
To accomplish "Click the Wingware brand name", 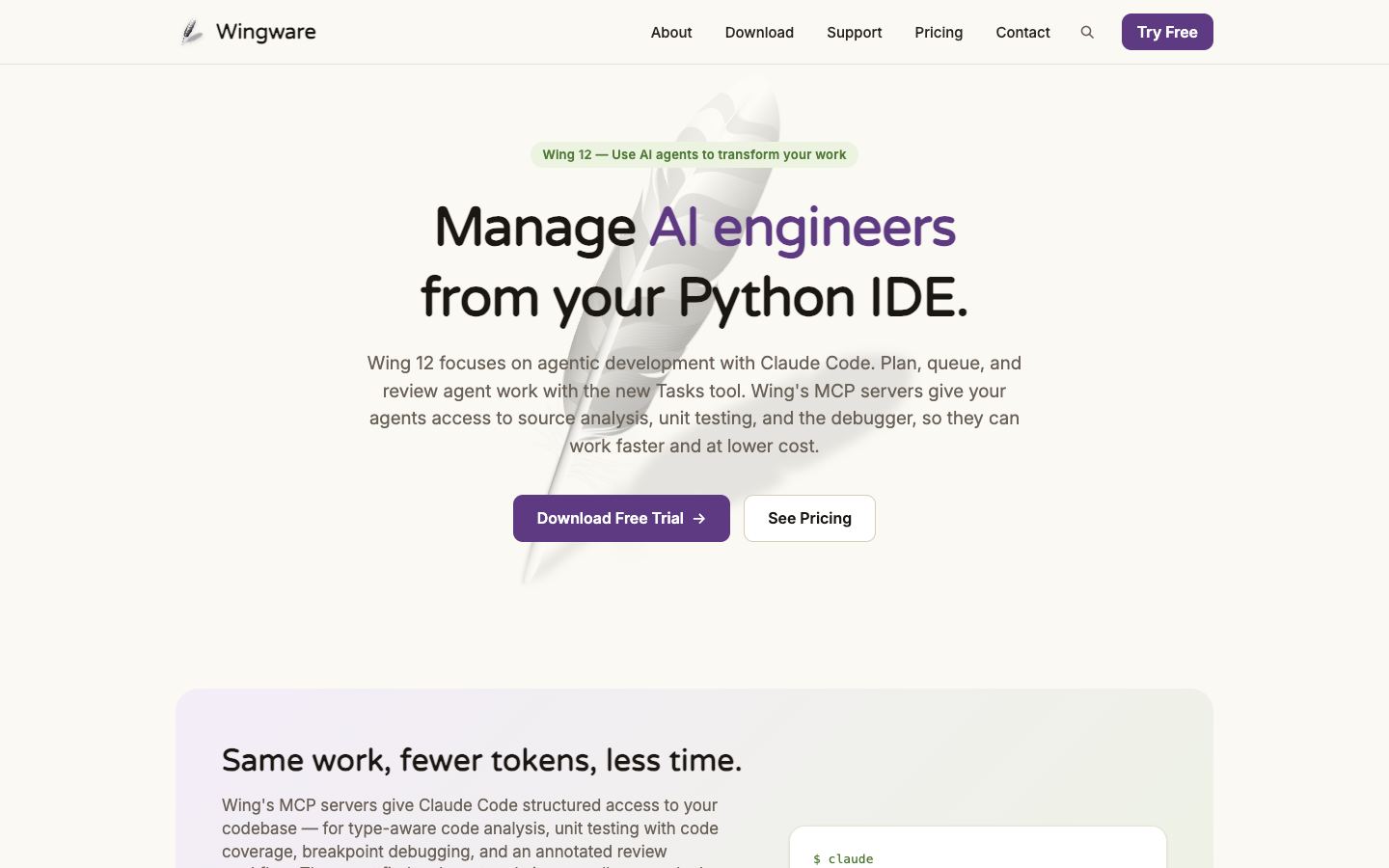I will coord(266,32).
